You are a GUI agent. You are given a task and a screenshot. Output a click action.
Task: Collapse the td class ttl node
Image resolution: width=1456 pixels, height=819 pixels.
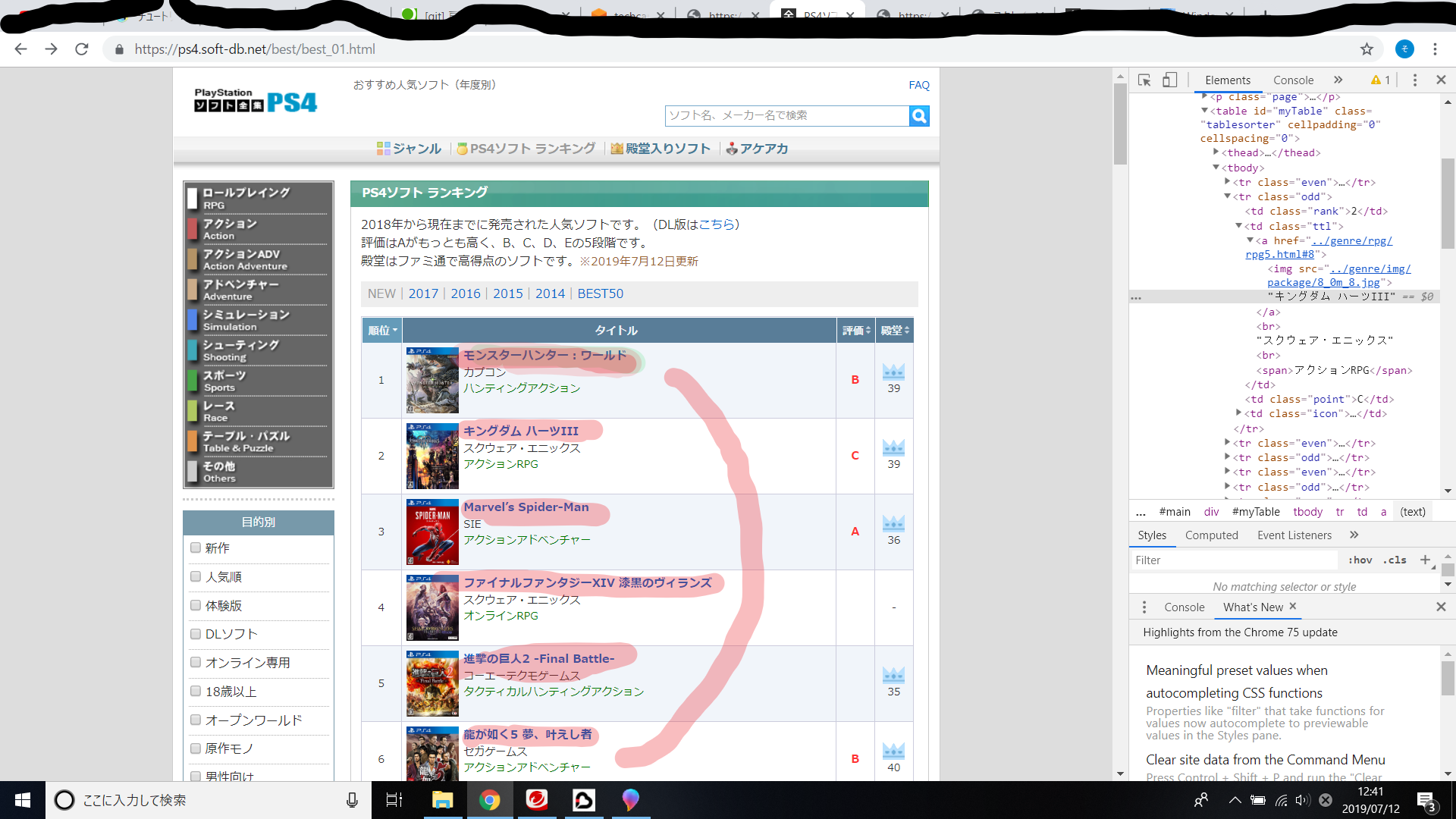(x=1238, y=226)
